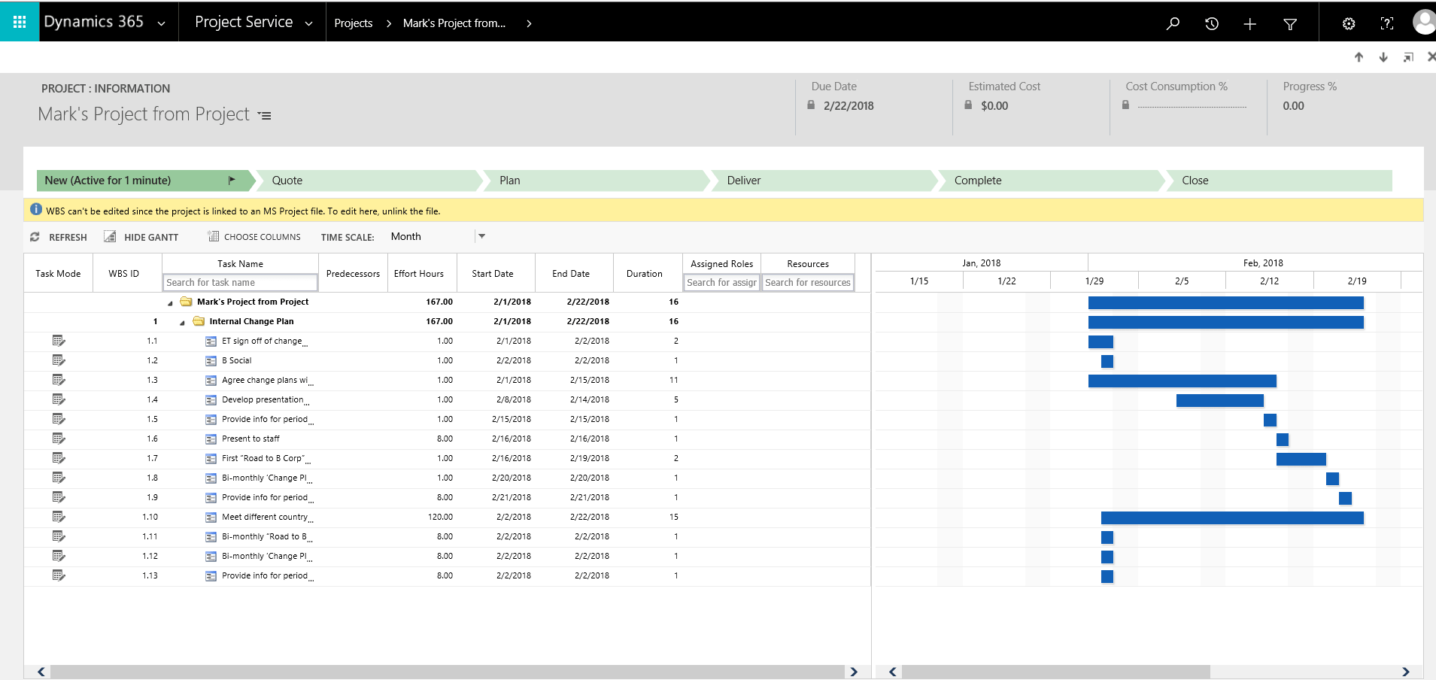This screenshot has width=1436, height=680.
Task: Click folder icon of Internal Change Plan
Action: (198, 321)
